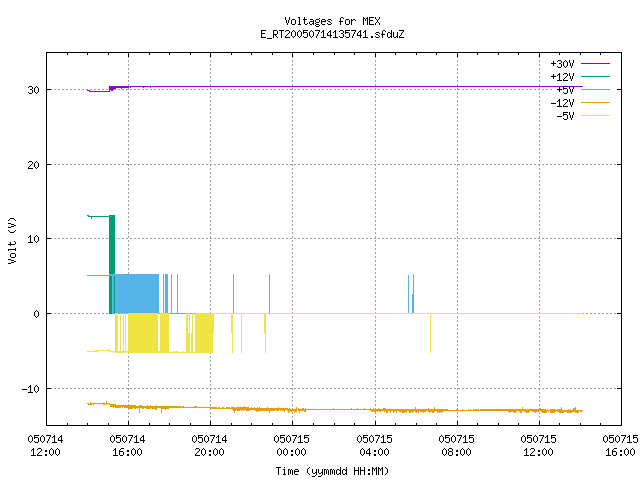Click the x-axis tick 050715 12:00
640x480 pixels.
point(538,446)
